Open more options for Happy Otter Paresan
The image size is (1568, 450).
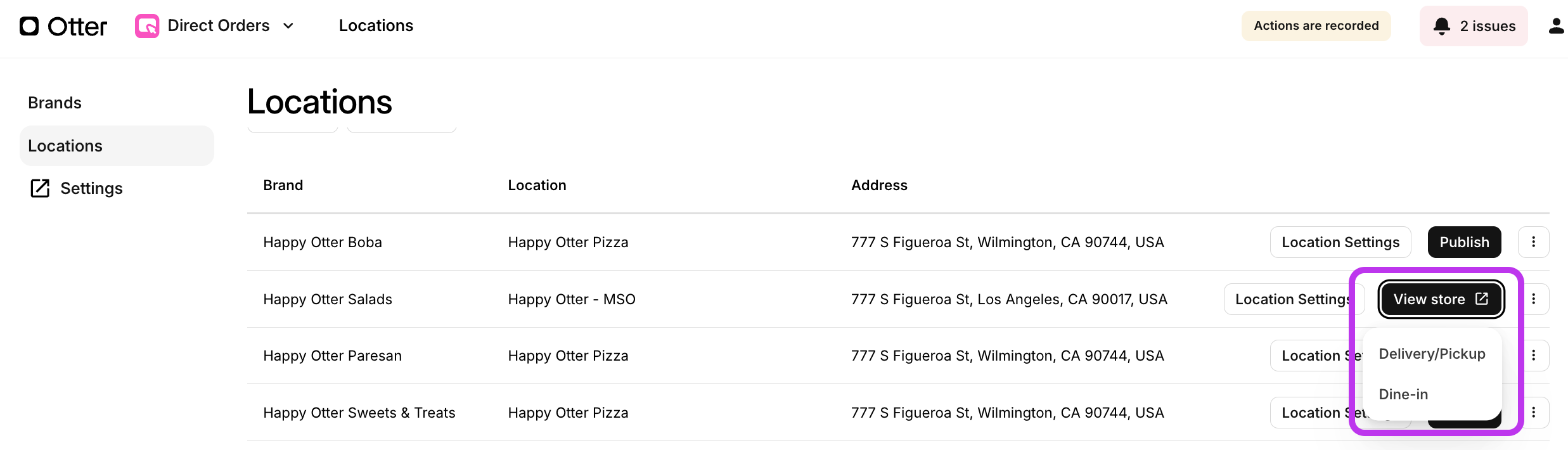click(1533, 356)
